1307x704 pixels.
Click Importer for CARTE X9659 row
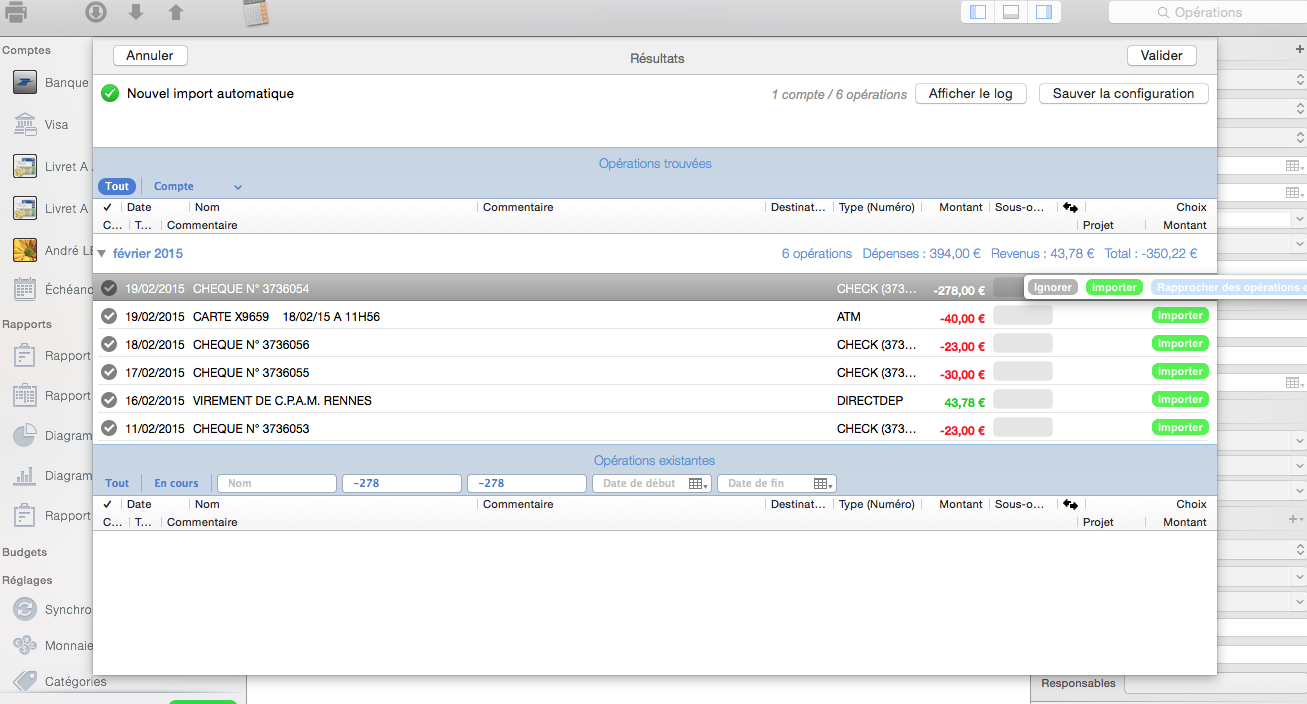click(x=1180, y=316)
